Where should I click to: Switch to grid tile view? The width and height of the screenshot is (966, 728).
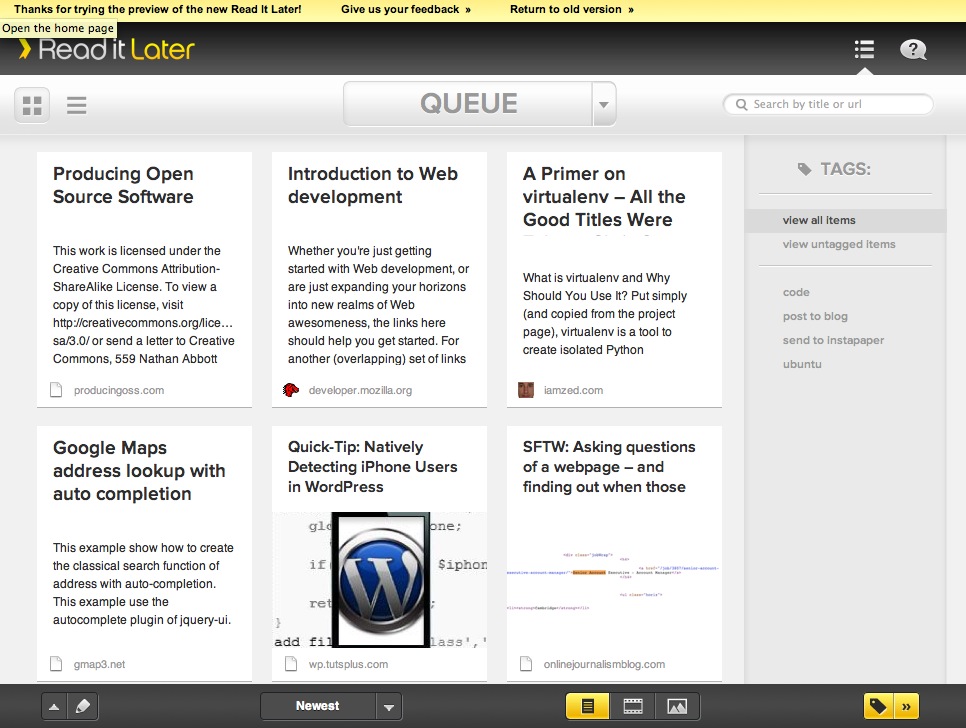pos(32,105)
